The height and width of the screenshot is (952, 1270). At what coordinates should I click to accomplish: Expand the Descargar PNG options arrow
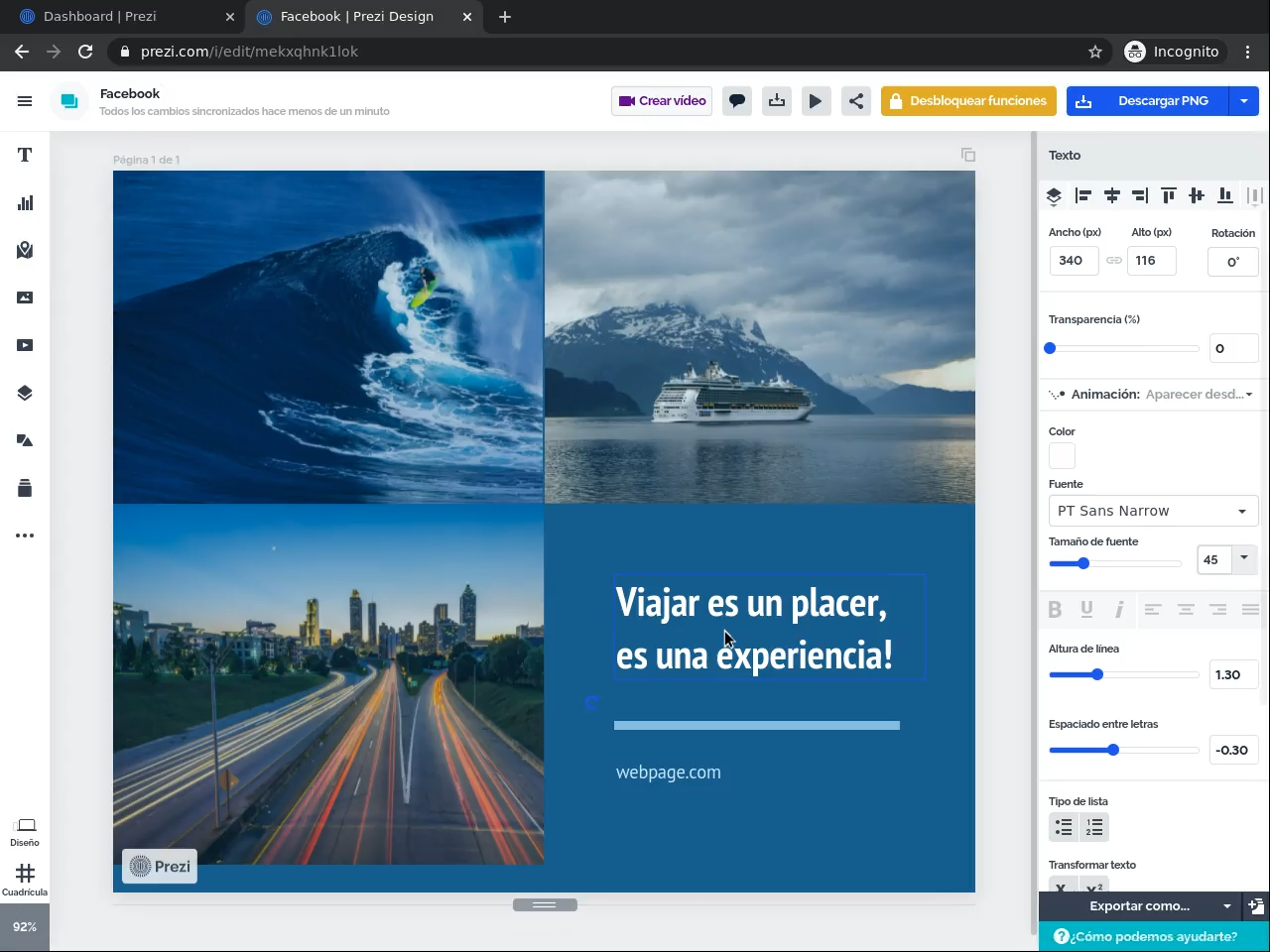point(1244,101)
